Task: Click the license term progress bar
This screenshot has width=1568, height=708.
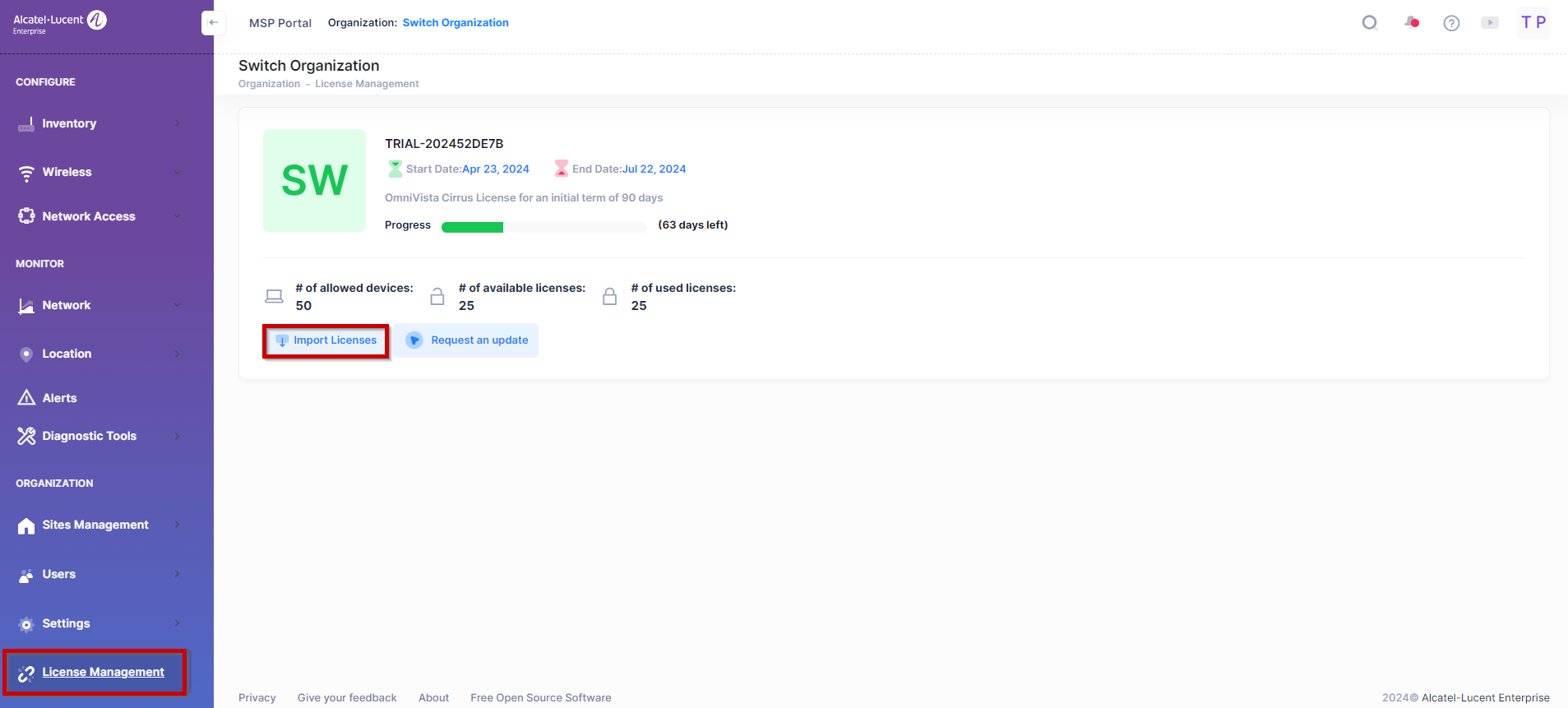Action: pyautogui.click(x=543, y=227)
